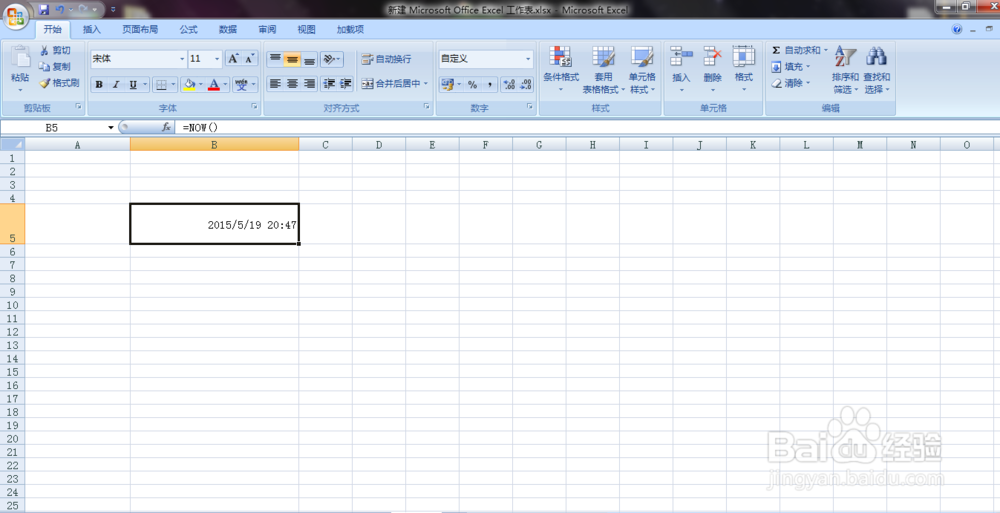
Task: Click the formula bar containing =NOW()
Action: [x=587, y=128]
